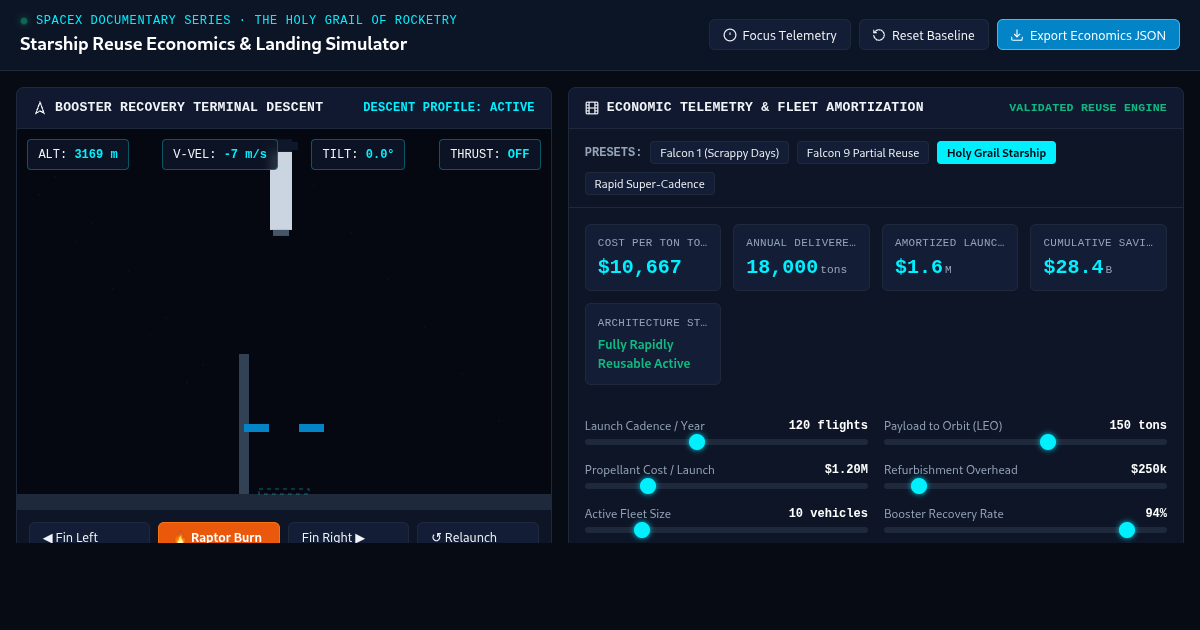Click the Starship Reuse Economics title
The width and height of the screenshot is (1200, 630).
213,44
